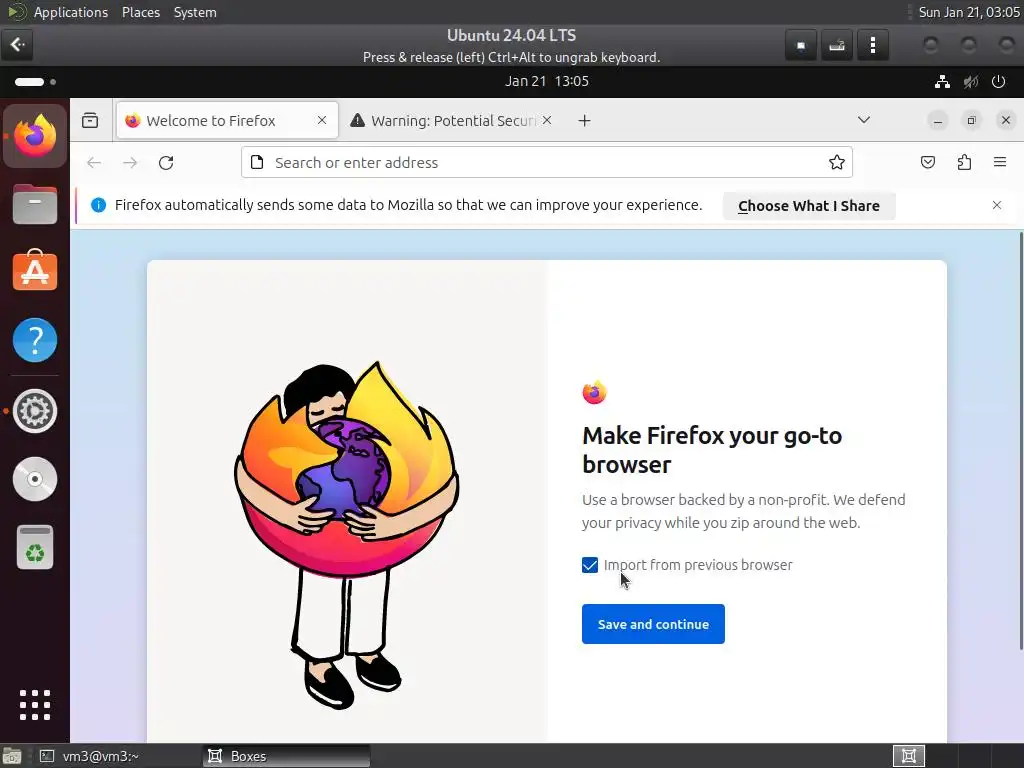Screen dimensions: 1024x768
Task: Switch to Welcome to Firefox tab
Action: click(x=227, y=120)
